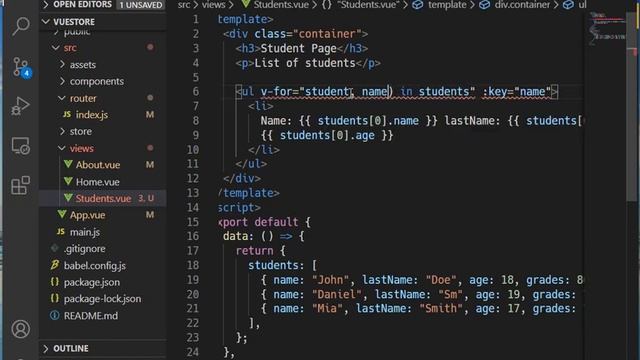Open Source Control view with 4 badge
The width and height of the screenshot is (640, 360).
click(21, 67)
